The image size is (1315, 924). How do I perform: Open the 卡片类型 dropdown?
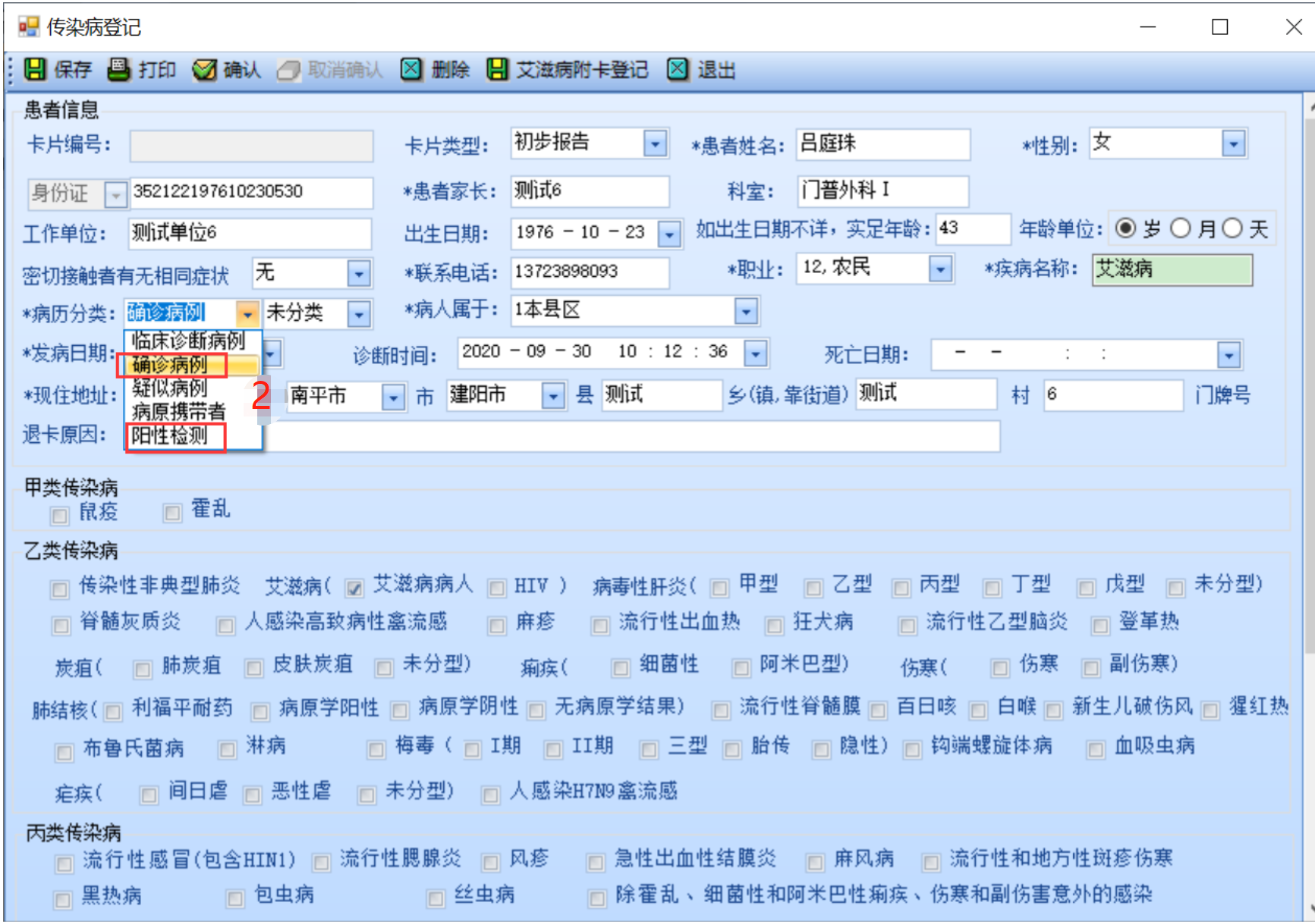click(x=655, y=143)
